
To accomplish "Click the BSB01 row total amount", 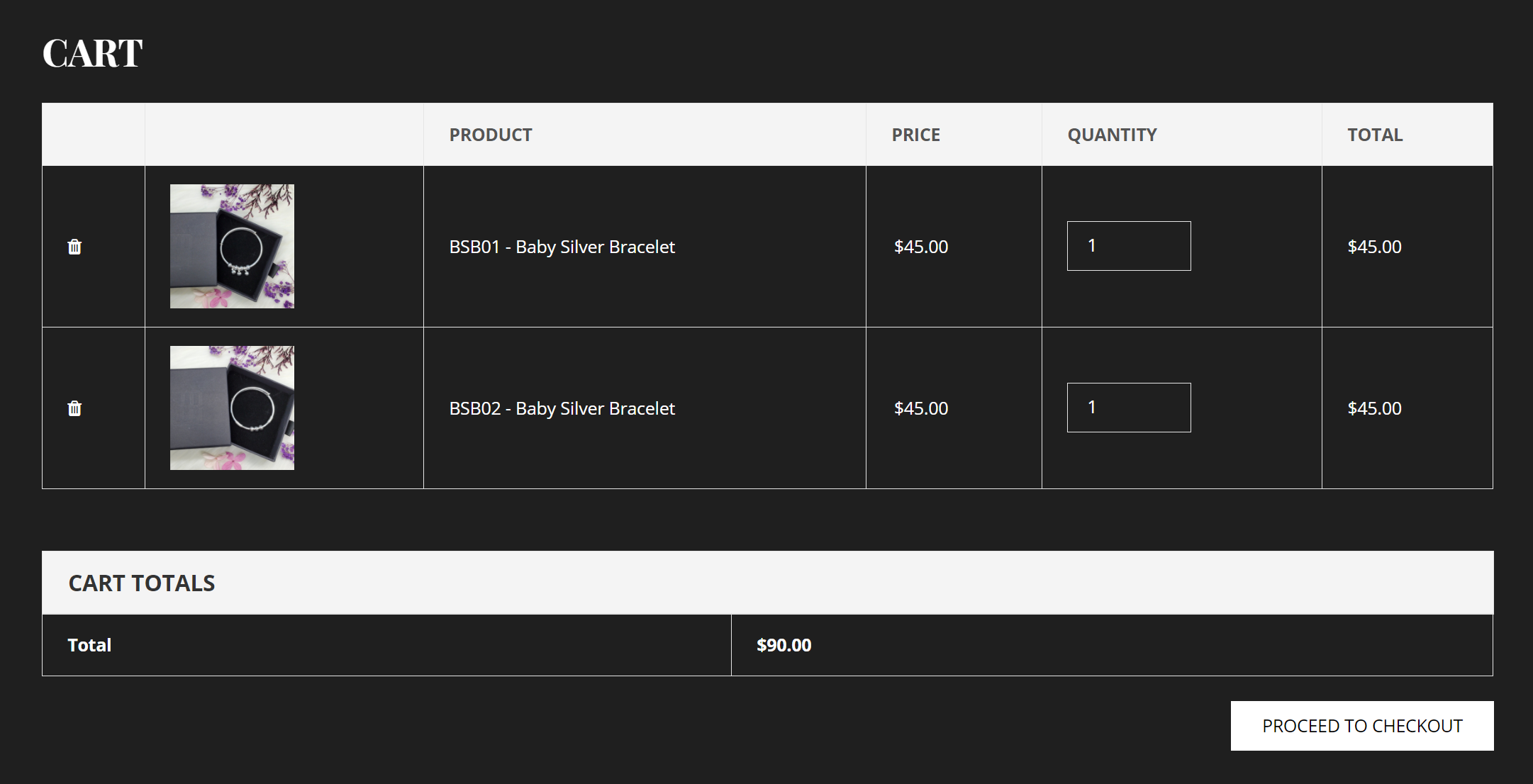I will point(1374,247).
